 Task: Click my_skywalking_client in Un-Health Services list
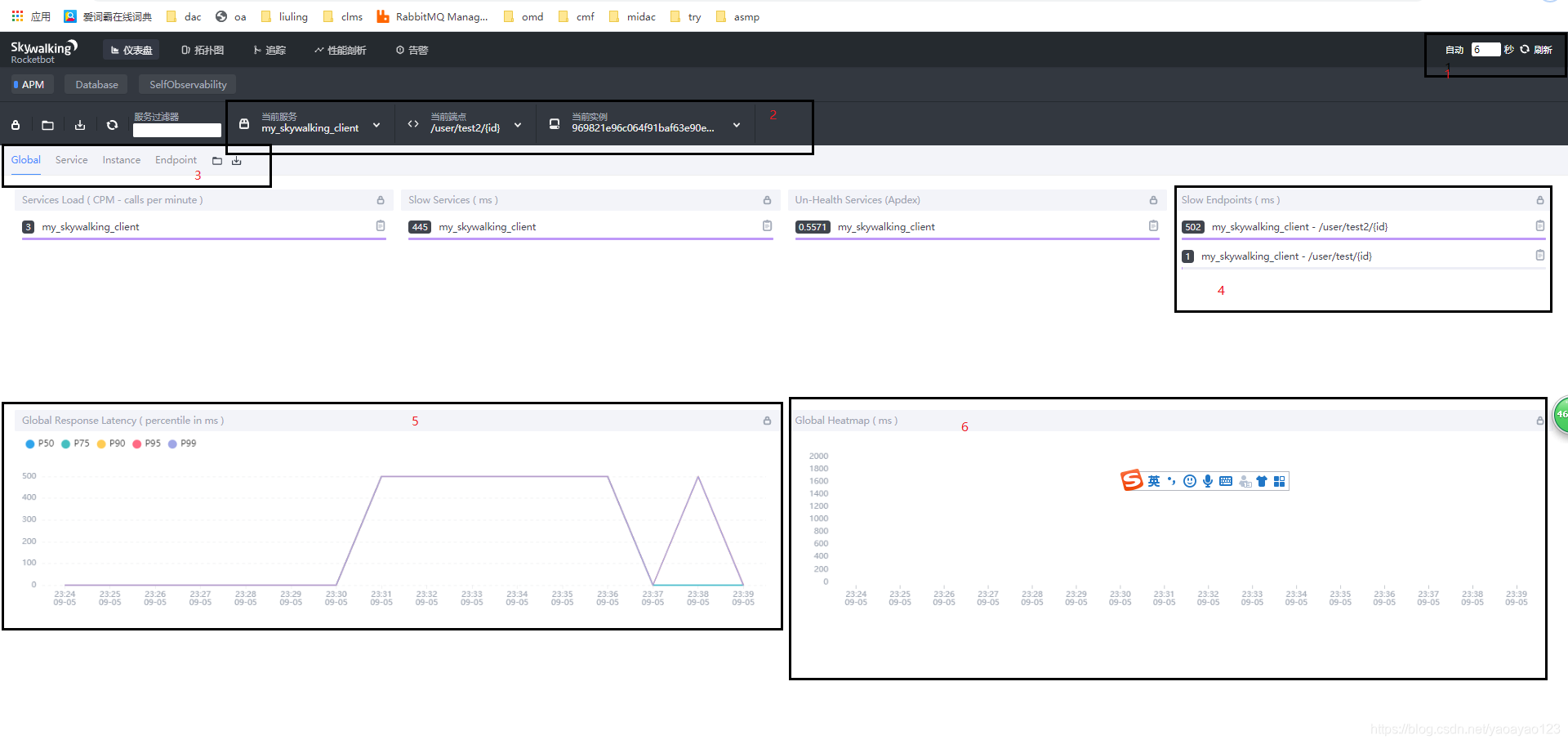click(886, 227)
